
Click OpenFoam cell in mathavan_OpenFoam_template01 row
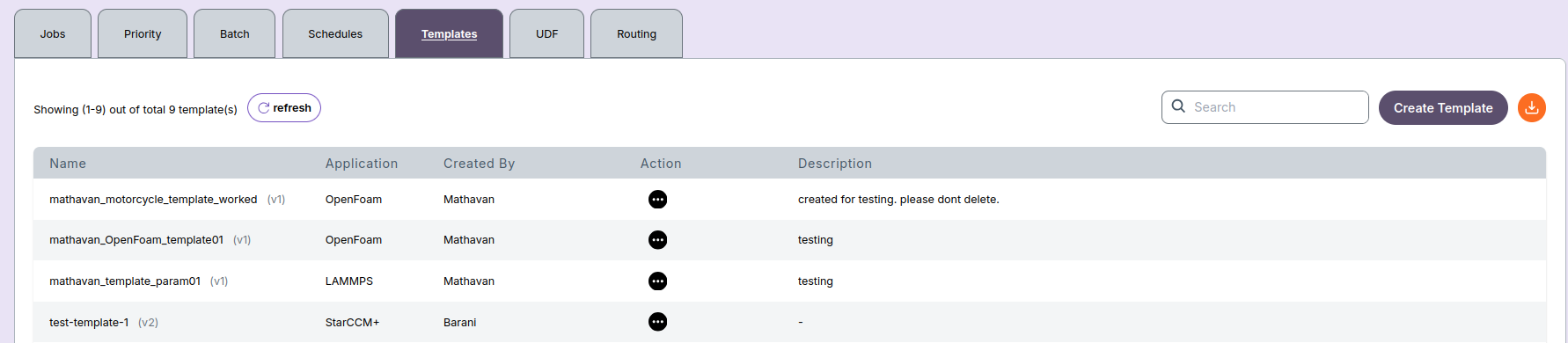354,240
